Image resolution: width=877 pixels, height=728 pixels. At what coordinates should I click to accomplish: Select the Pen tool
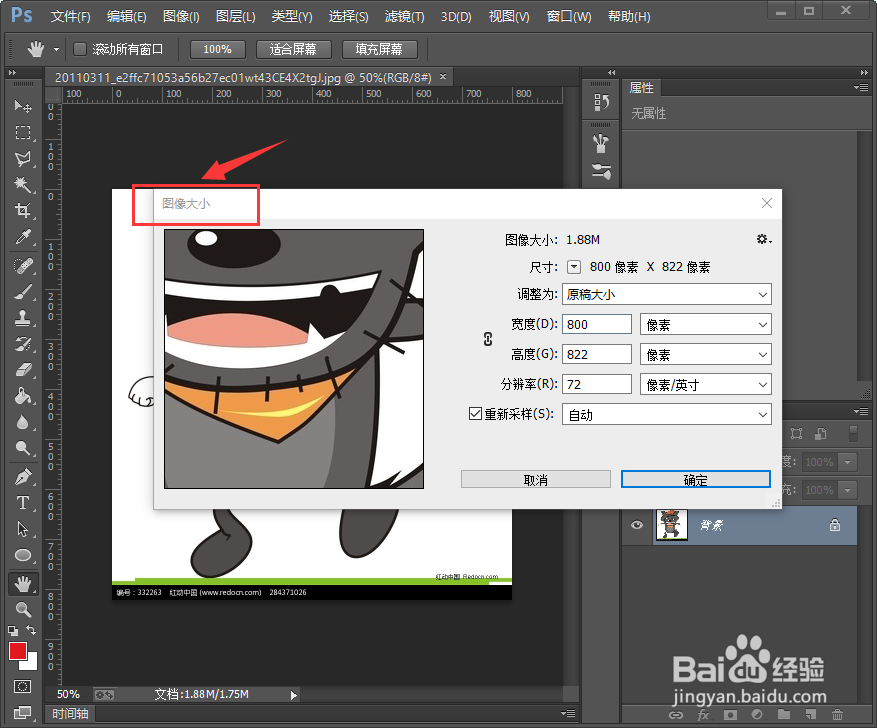coord(23,477)
